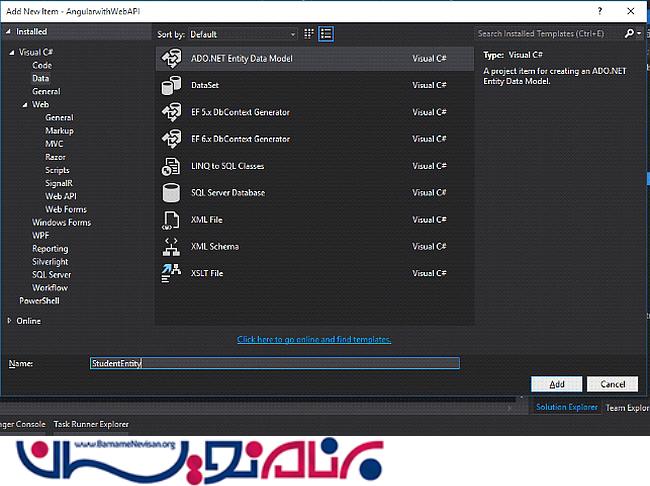
Task: Select the Razor category
Action: pos(55,157)
